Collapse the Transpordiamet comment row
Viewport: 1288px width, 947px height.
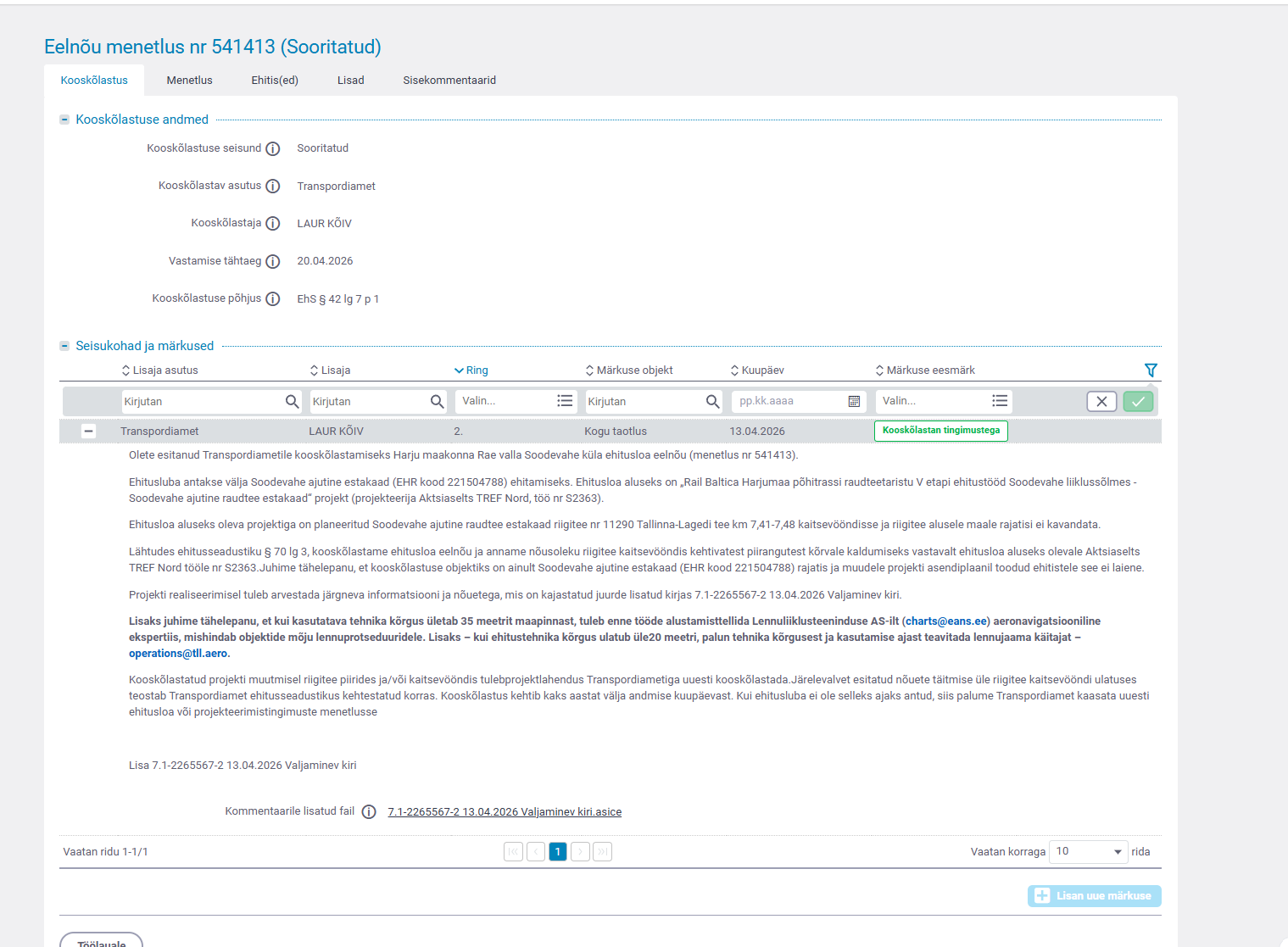88,432
